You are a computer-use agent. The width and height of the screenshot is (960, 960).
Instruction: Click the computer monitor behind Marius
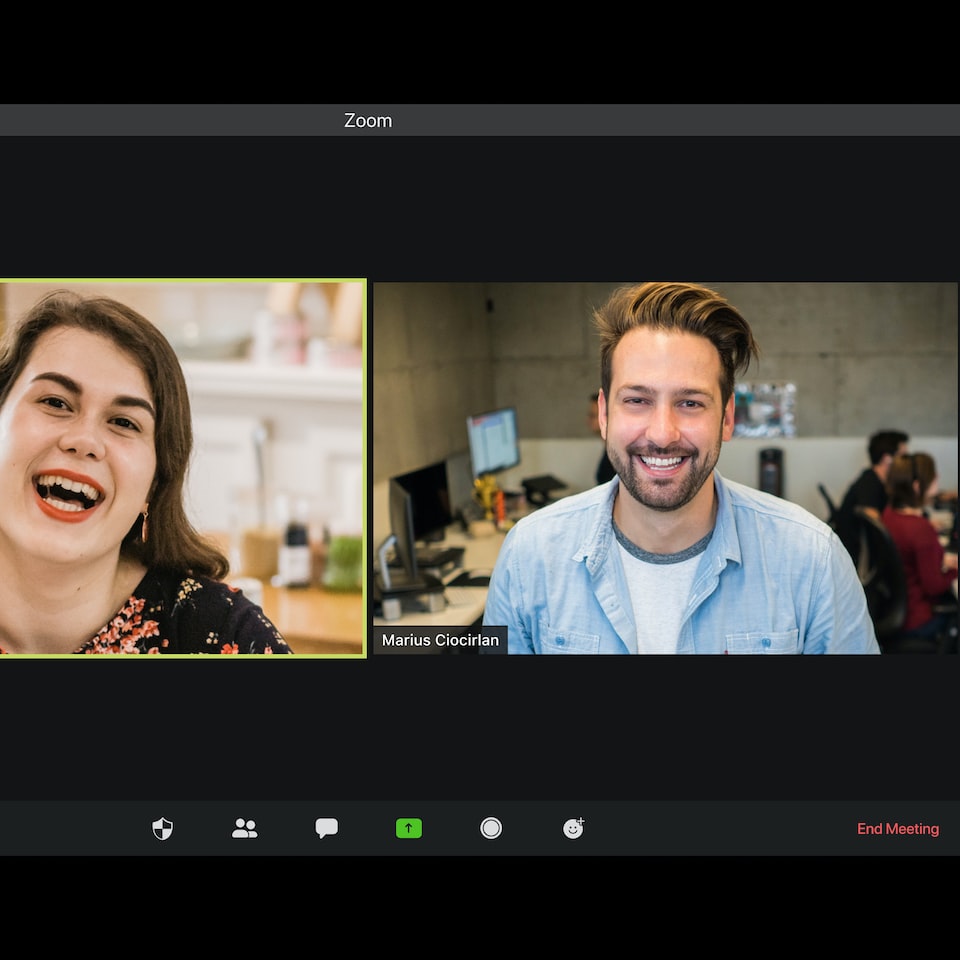pyautogui.click(x=493, y=441)
